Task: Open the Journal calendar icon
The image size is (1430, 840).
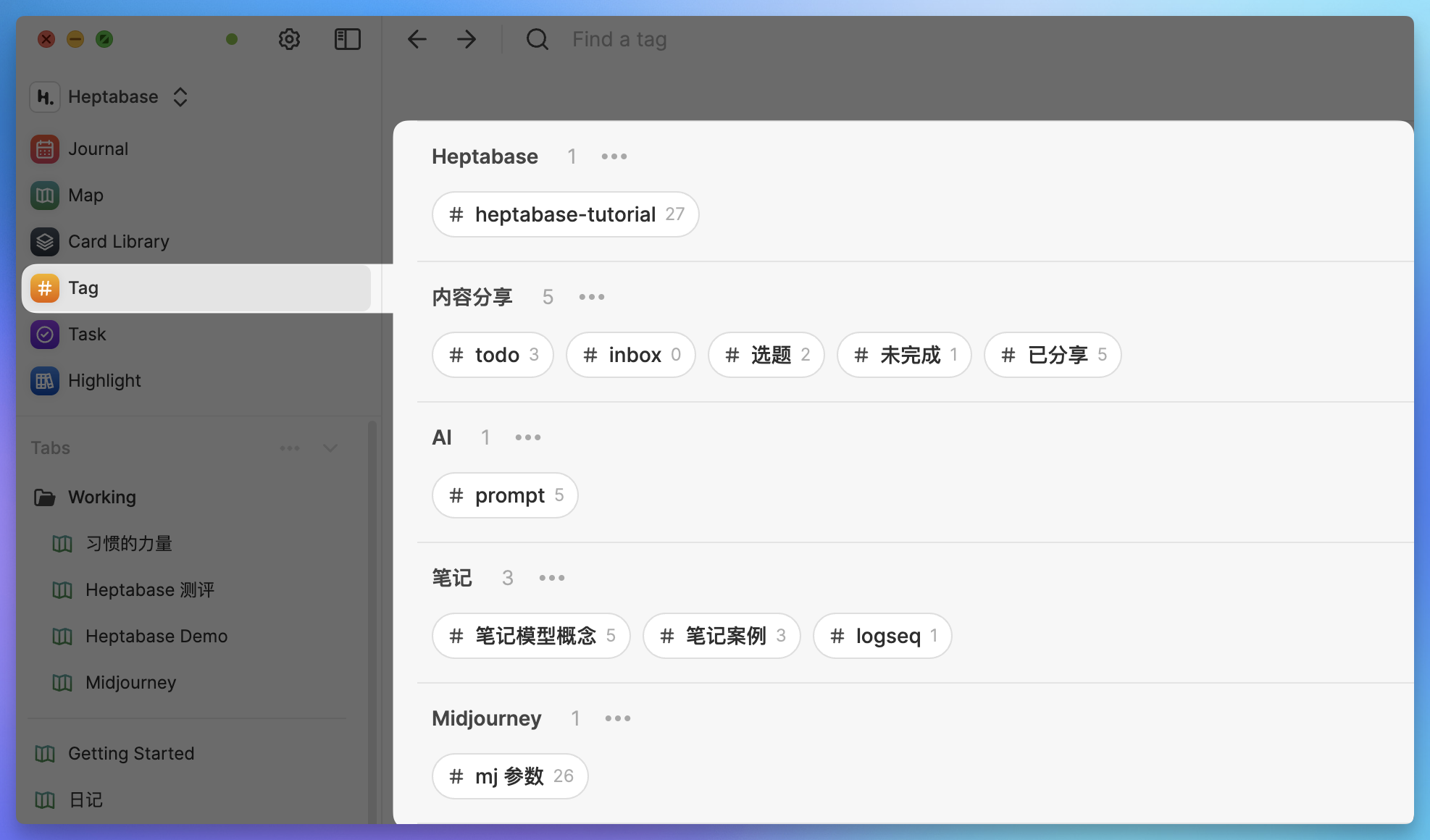Action: 45,149
